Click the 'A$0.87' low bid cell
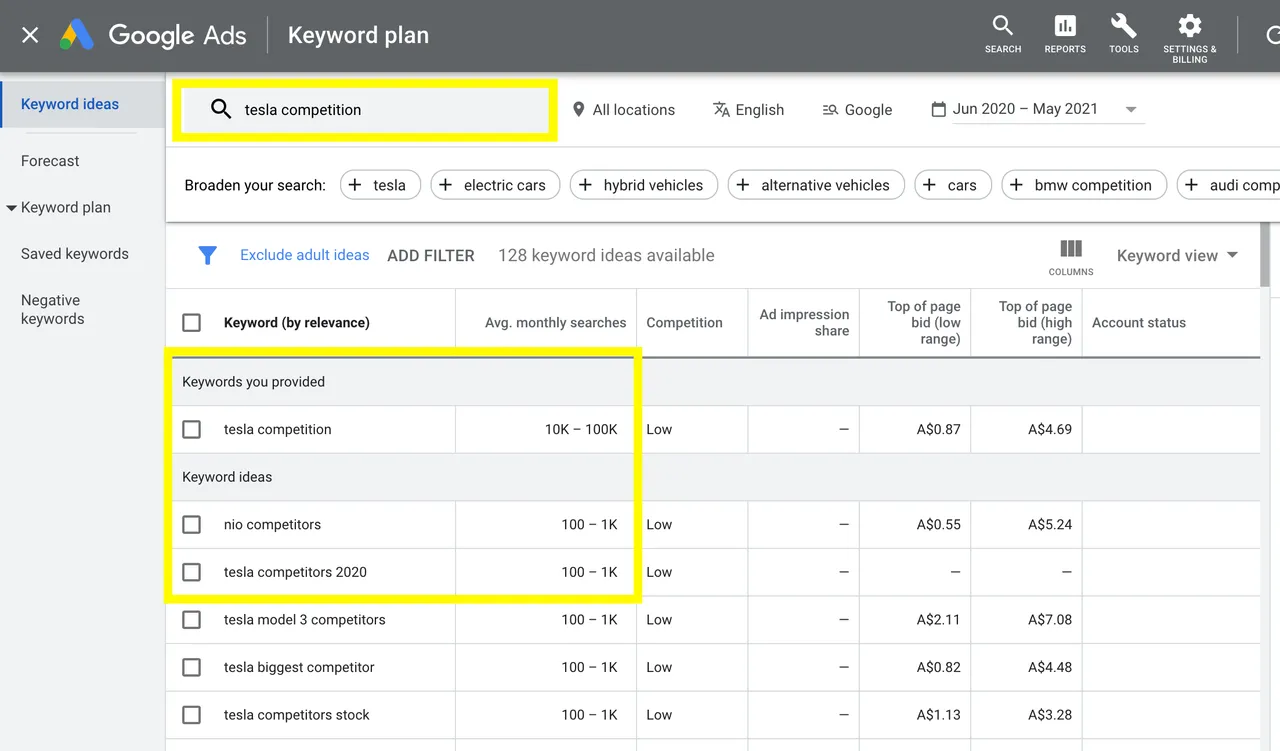 tap(938, 429)
